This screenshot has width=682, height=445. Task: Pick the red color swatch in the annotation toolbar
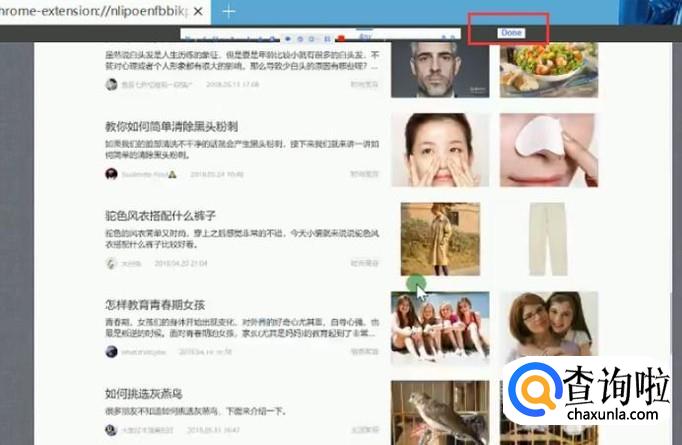pos(341,39)
